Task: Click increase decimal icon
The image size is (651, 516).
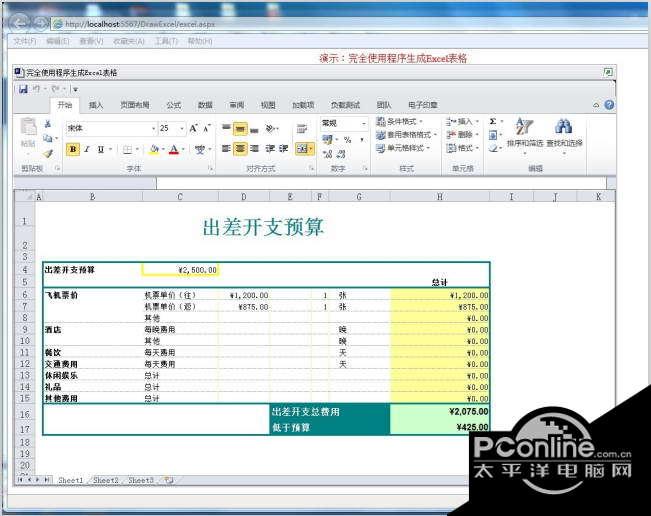Action: pyautogui.click(x=328, y=154)
